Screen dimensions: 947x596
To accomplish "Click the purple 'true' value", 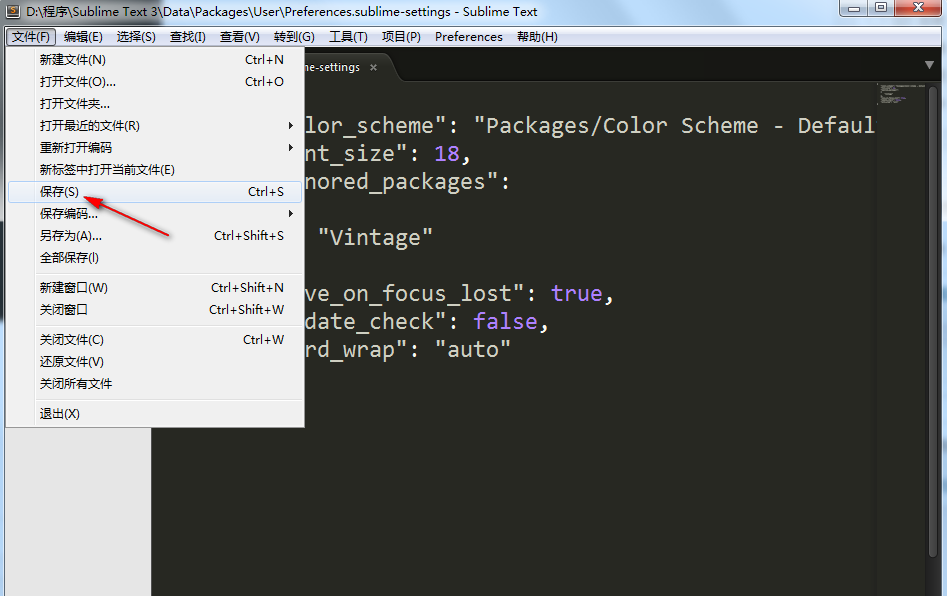I will (576, 293).
